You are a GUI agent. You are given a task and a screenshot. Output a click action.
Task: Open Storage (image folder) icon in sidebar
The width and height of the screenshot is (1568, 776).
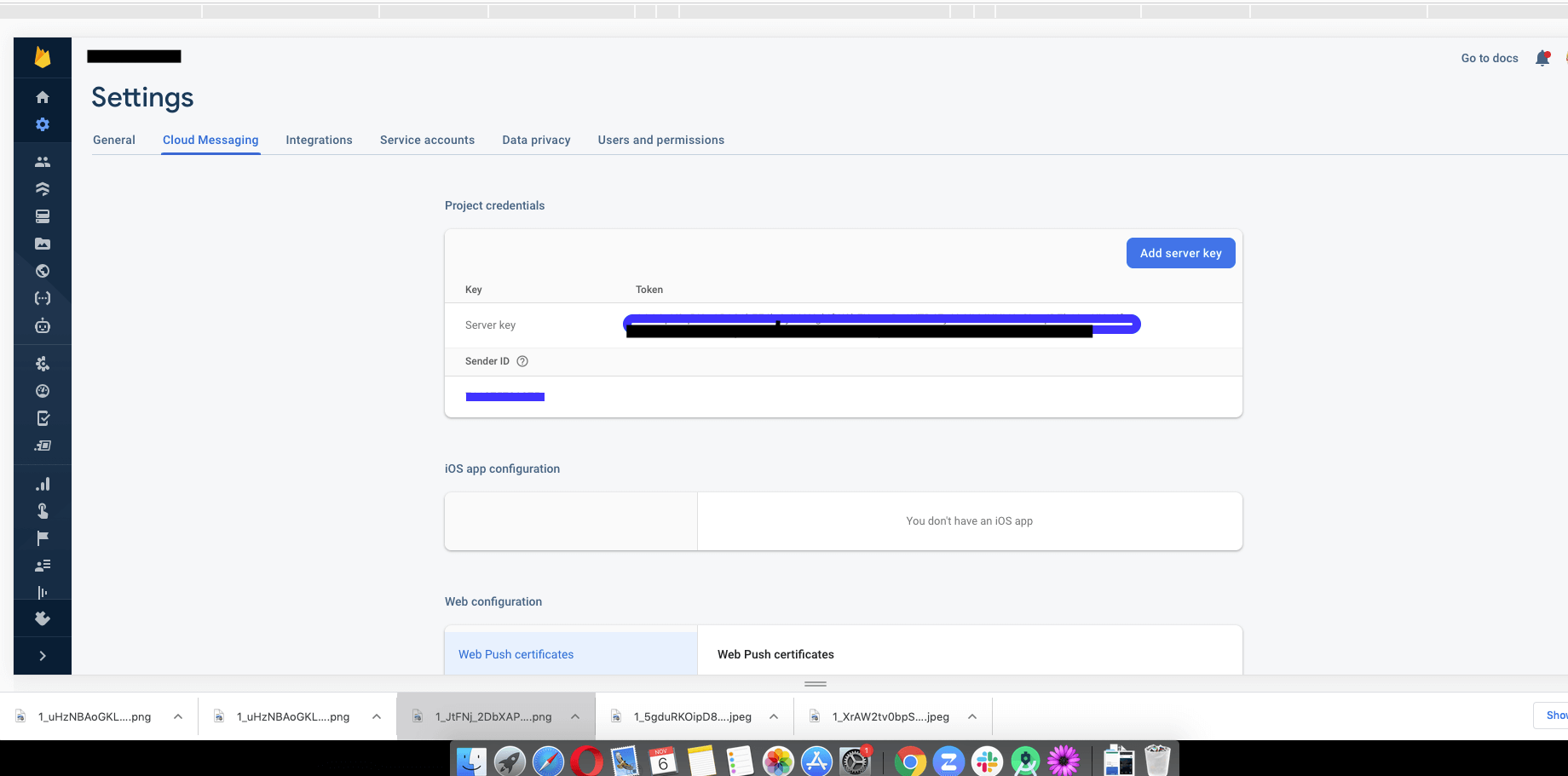click(x=43, y=244)
